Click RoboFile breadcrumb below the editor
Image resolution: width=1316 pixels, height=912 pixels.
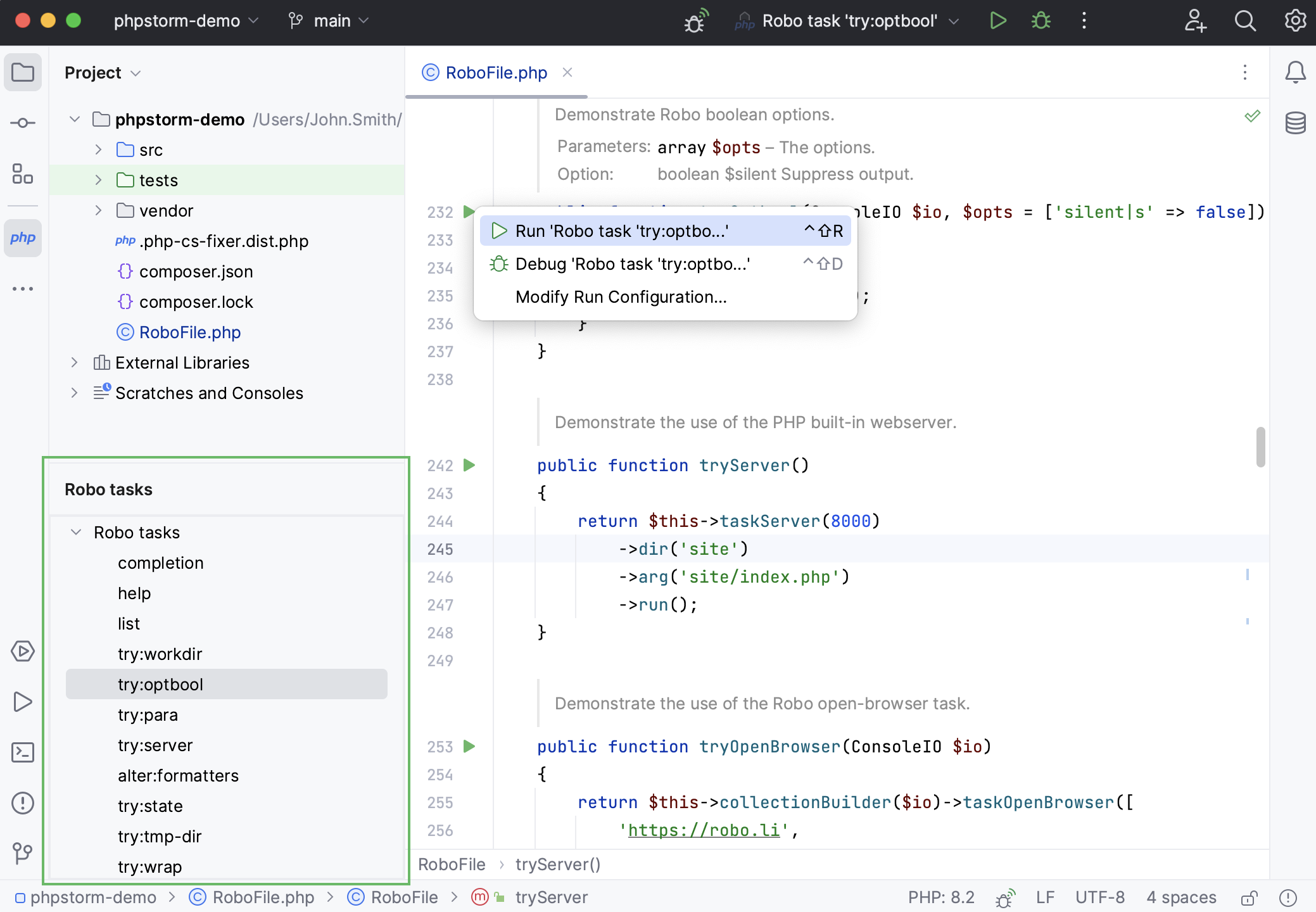[452, 864]
